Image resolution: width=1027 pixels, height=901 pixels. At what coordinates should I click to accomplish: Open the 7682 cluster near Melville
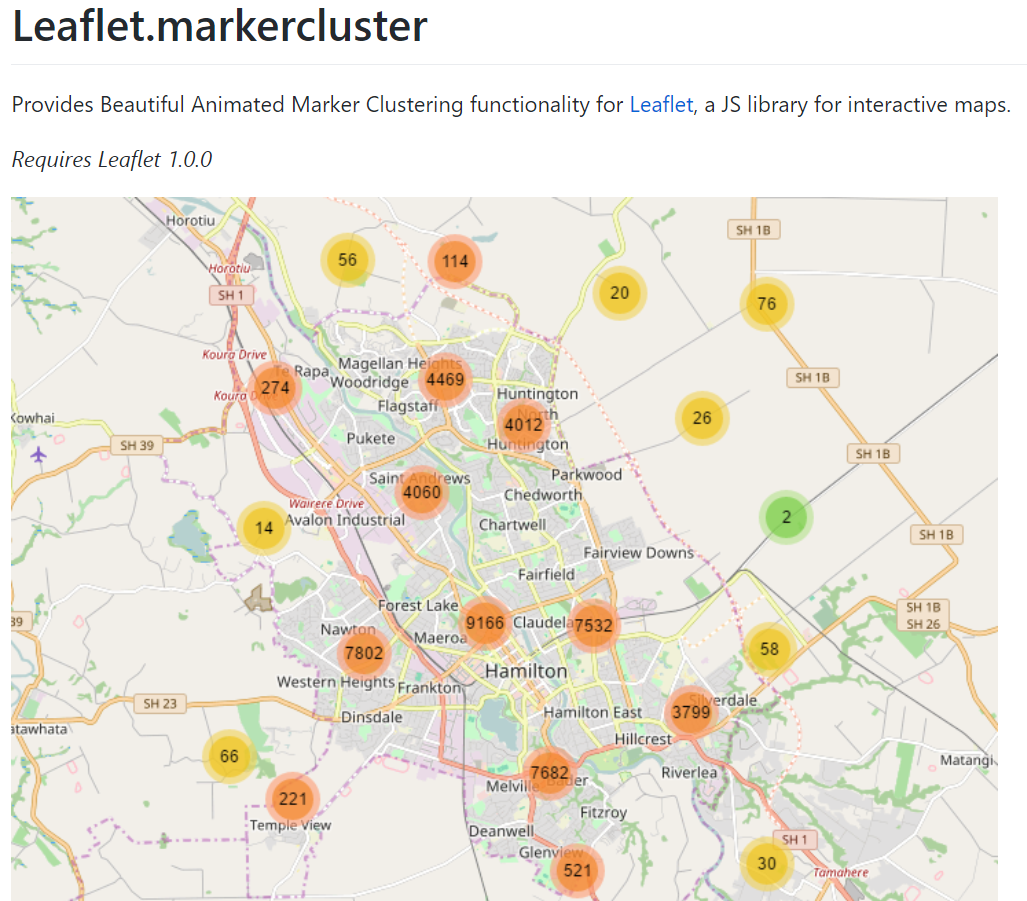[x=550, y=773]
